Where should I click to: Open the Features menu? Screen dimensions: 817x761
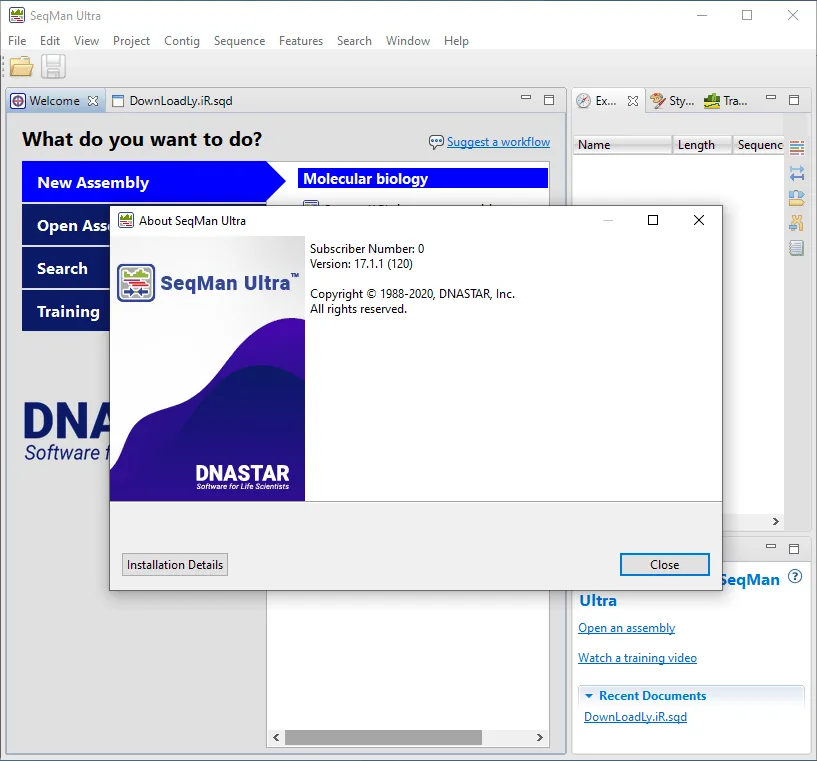click(x=301, y=41)
